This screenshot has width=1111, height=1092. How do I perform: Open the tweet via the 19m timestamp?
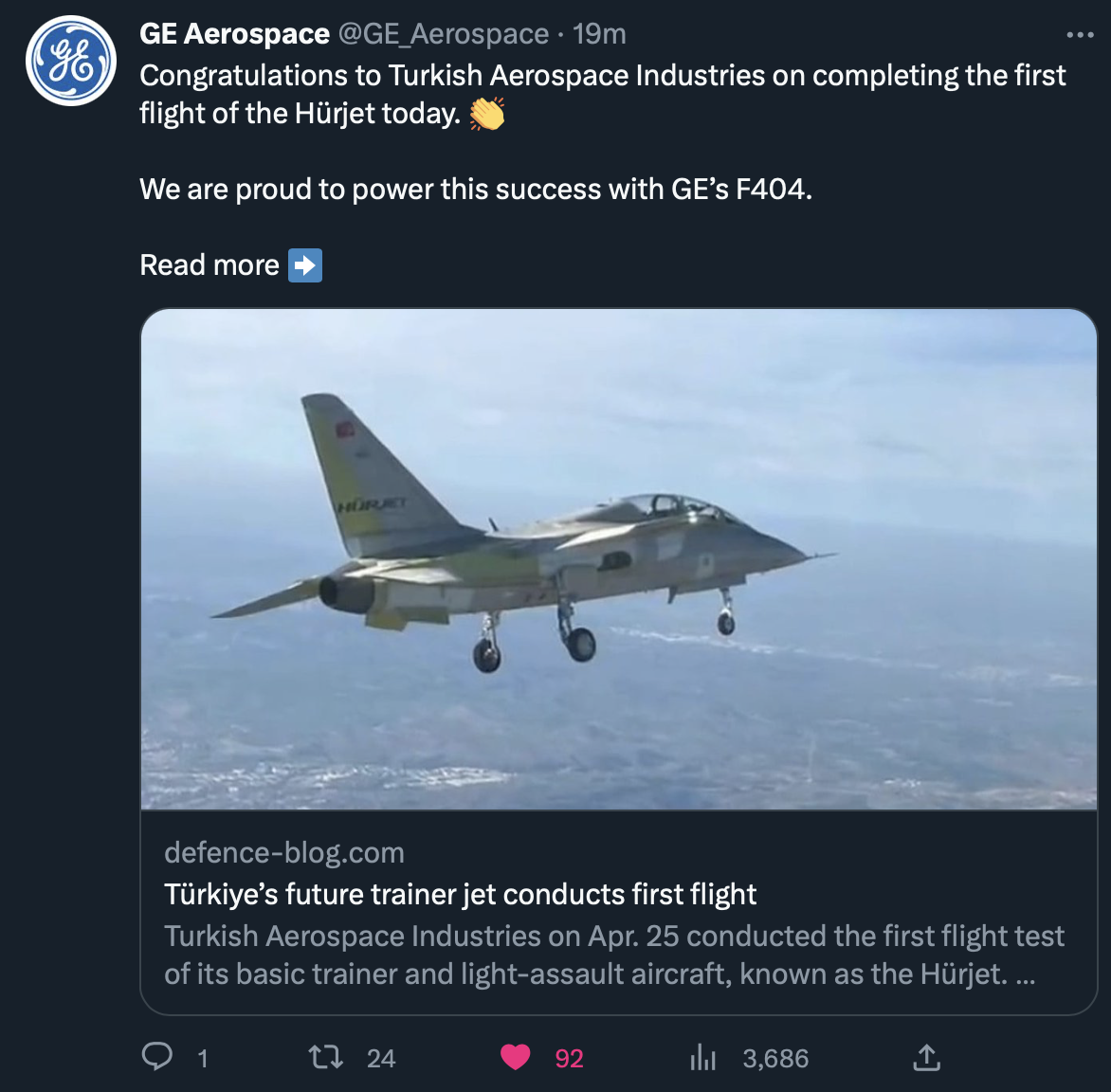pyautogui.click(x=599, y=34)
